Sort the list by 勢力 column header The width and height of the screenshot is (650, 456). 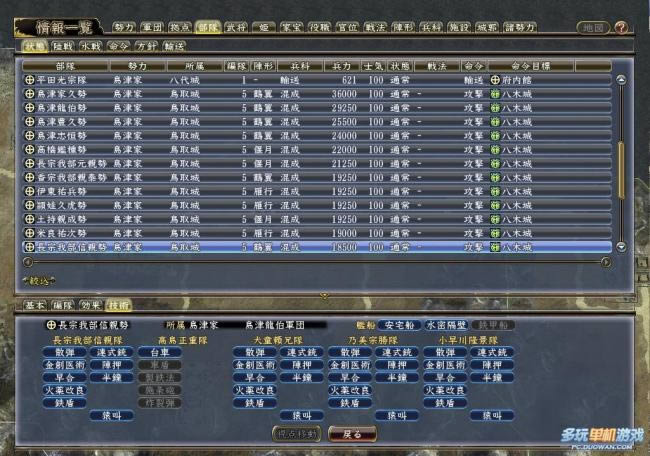pos(138,66)
